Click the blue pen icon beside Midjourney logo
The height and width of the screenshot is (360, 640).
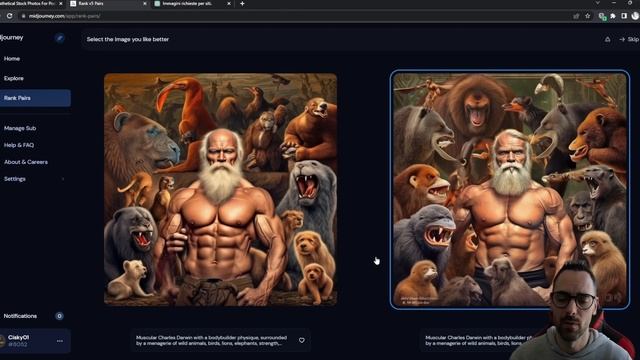coord(60,38)
